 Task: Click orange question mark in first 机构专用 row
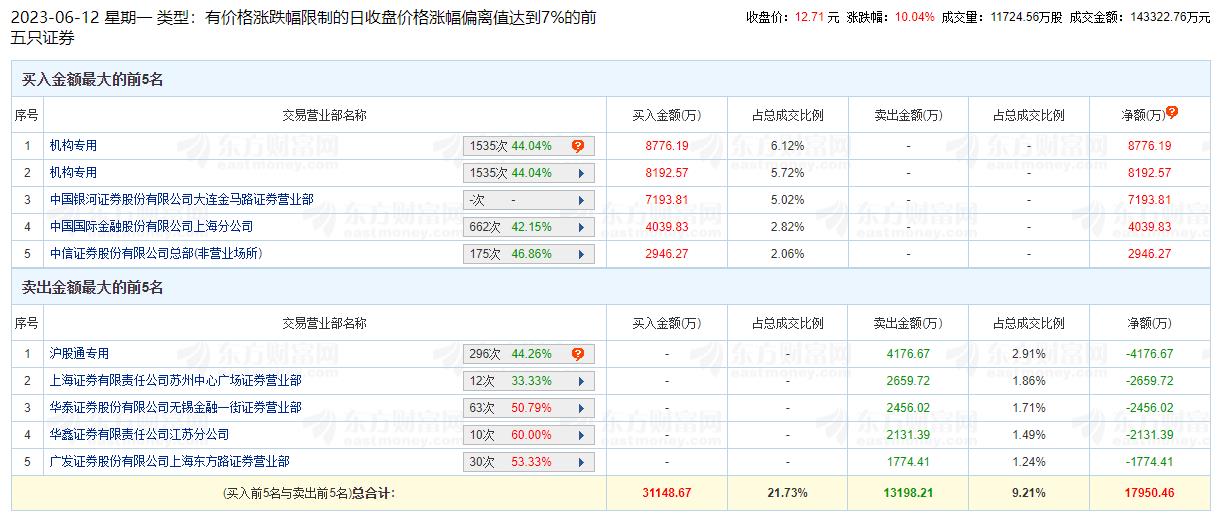pyautogui.click(x=577, y=146)
